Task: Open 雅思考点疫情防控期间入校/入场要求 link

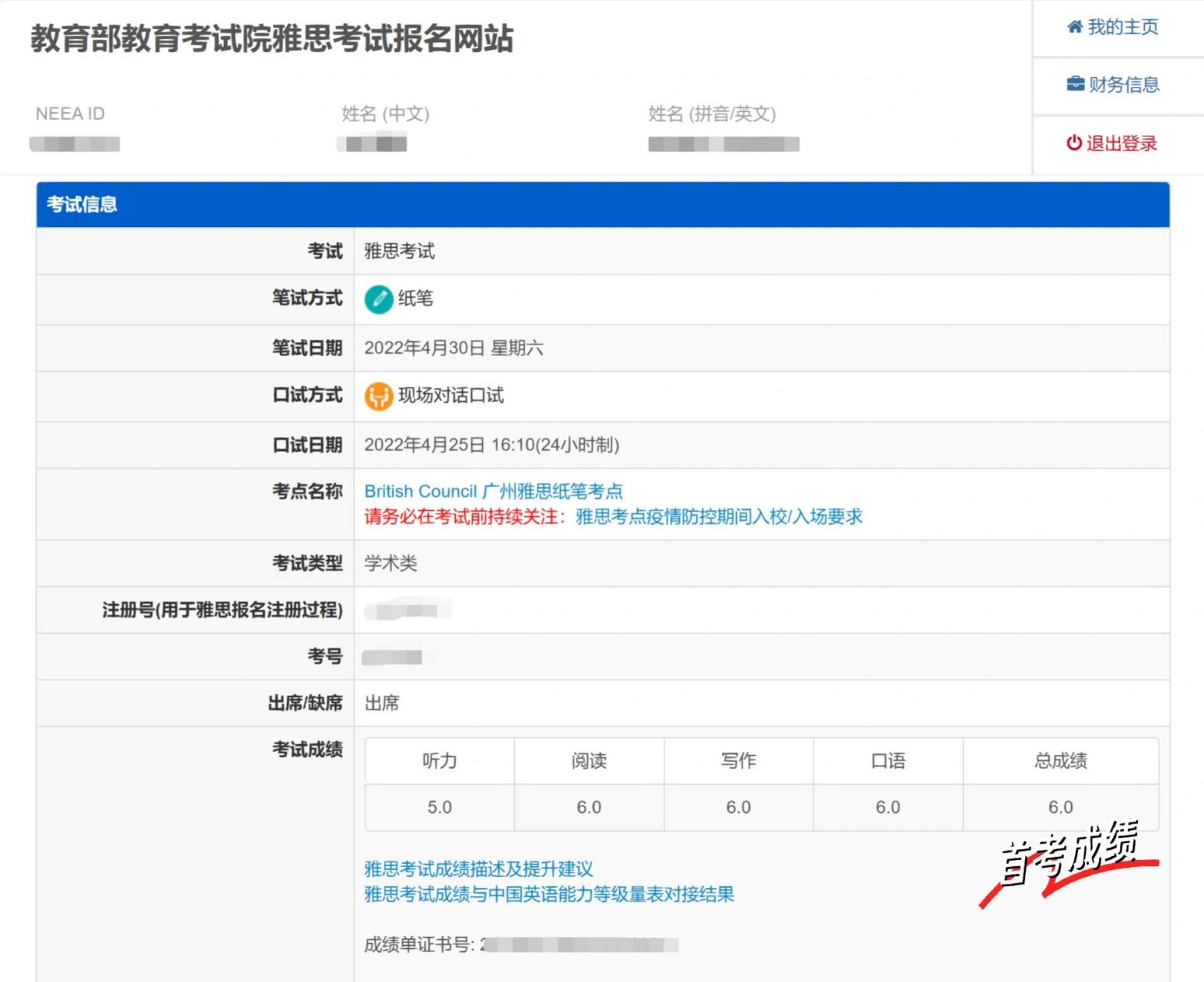Action: pos(719,517)
